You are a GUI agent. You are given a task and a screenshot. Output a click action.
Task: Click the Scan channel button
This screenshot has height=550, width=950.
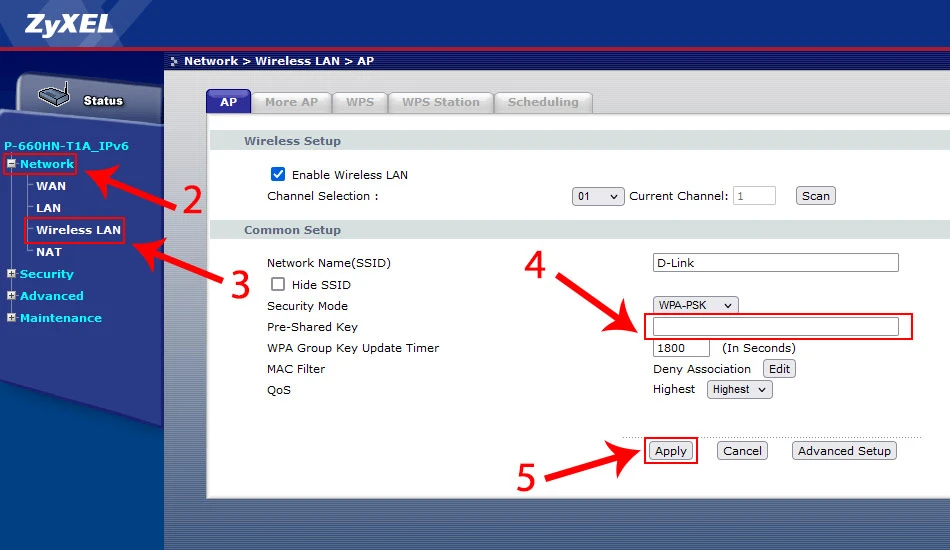[x=815, y=196]
